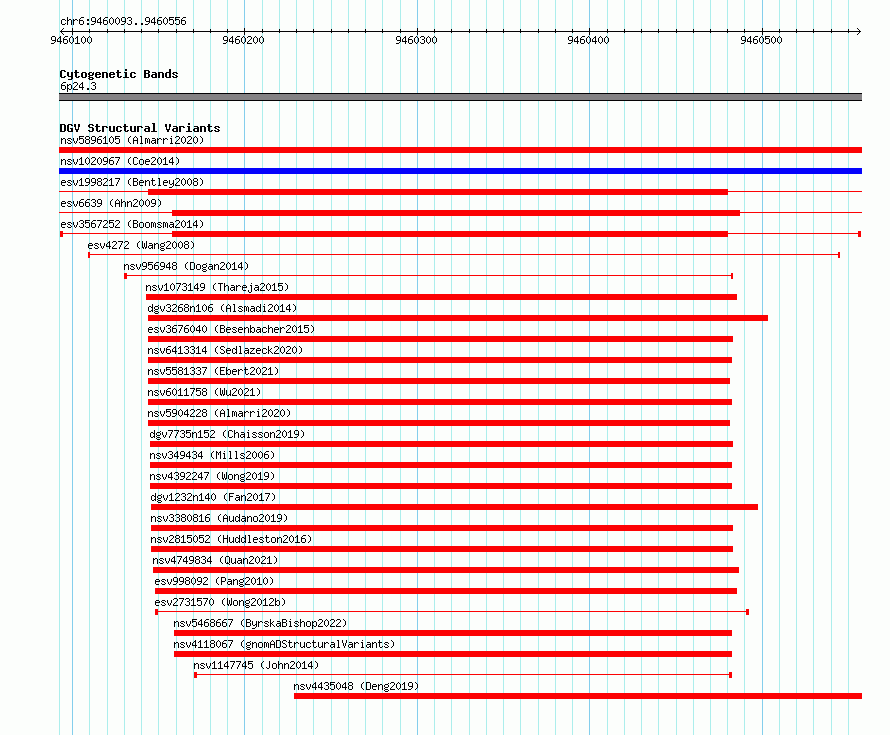890x735 pixels.
Task: Click the blue bar of nsv1020967
Action: (460, 171)
